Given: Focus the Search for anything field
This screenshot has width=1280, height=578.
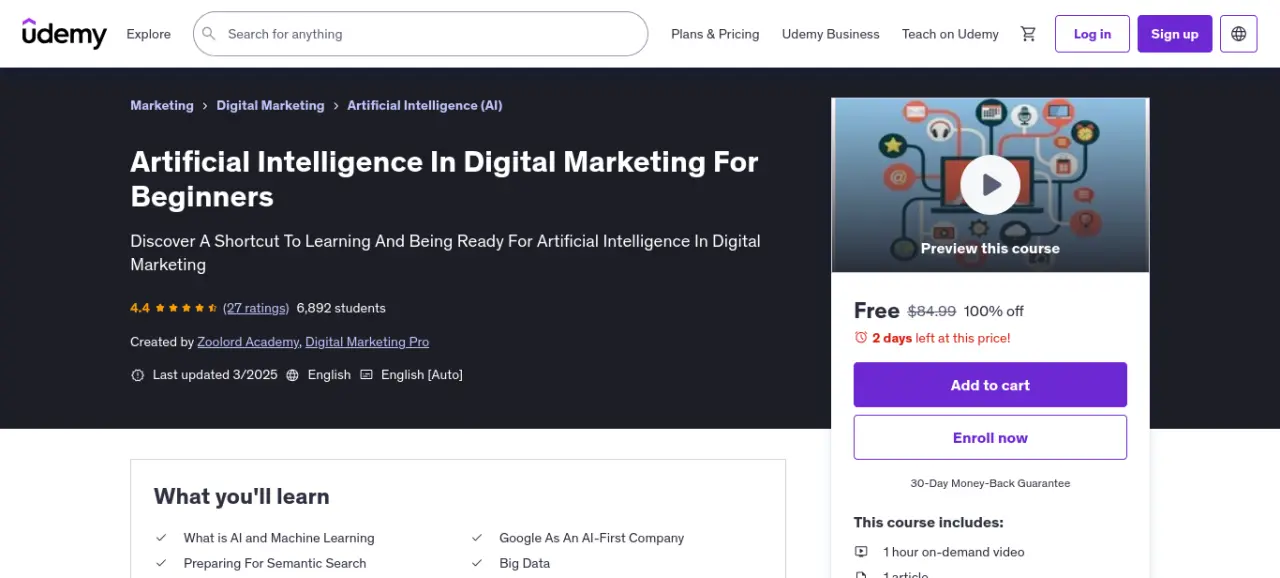Looking at the screenshot, I should [420, 34].
